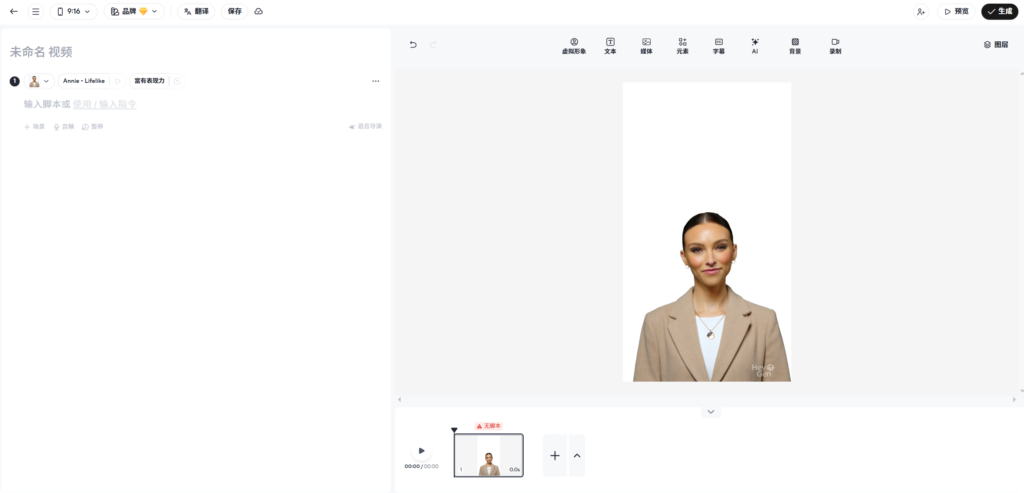Open the 媒体 media panel
Screen dimensions: 1024x493
pyautogui.click(x=646, y=45)
